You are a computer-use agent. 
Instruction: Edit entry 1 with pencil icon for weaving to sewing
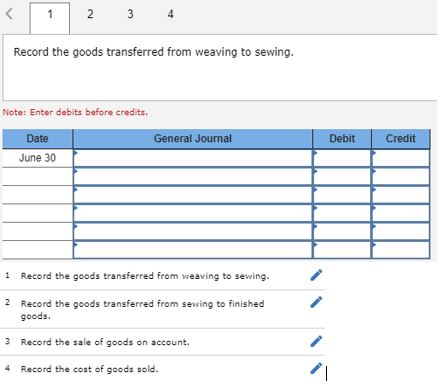click(316, 275)
